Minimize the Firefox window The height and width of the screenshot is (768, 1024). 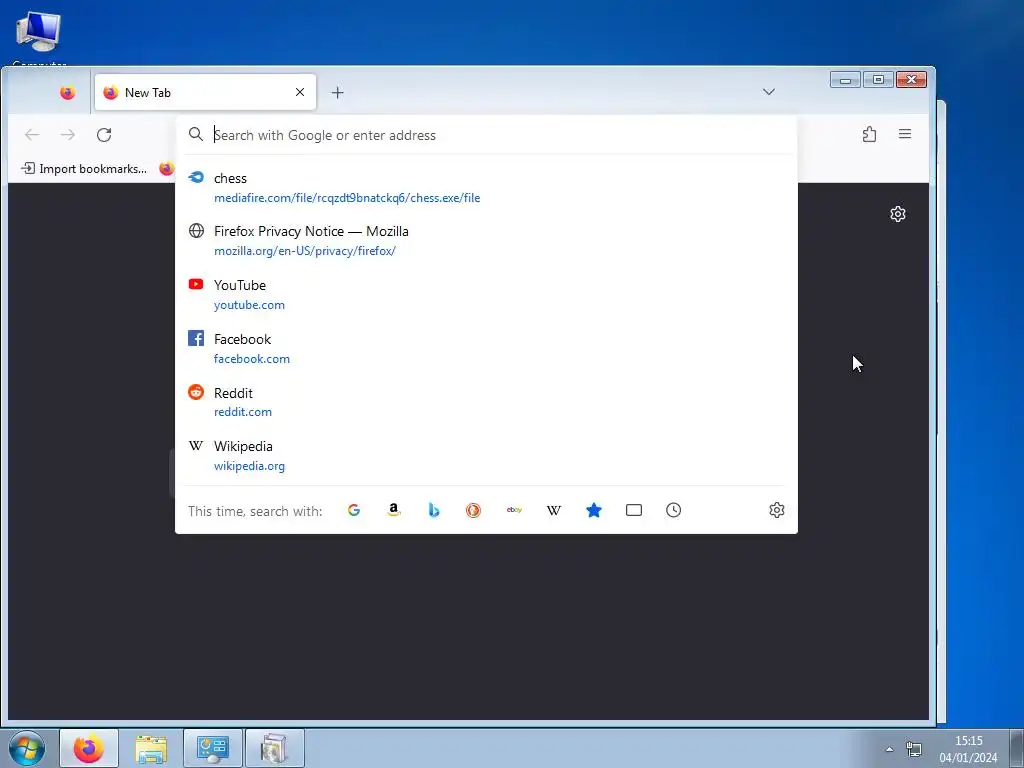click(x=845, y=80)
